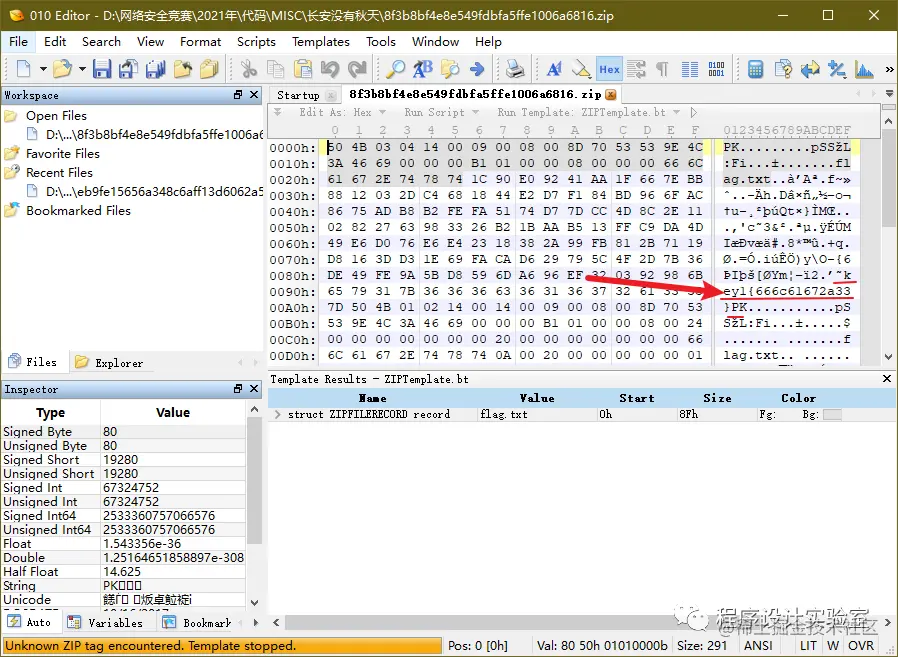Open the New file dropdown arrow

pyautogui.click(x=43, y=69)
